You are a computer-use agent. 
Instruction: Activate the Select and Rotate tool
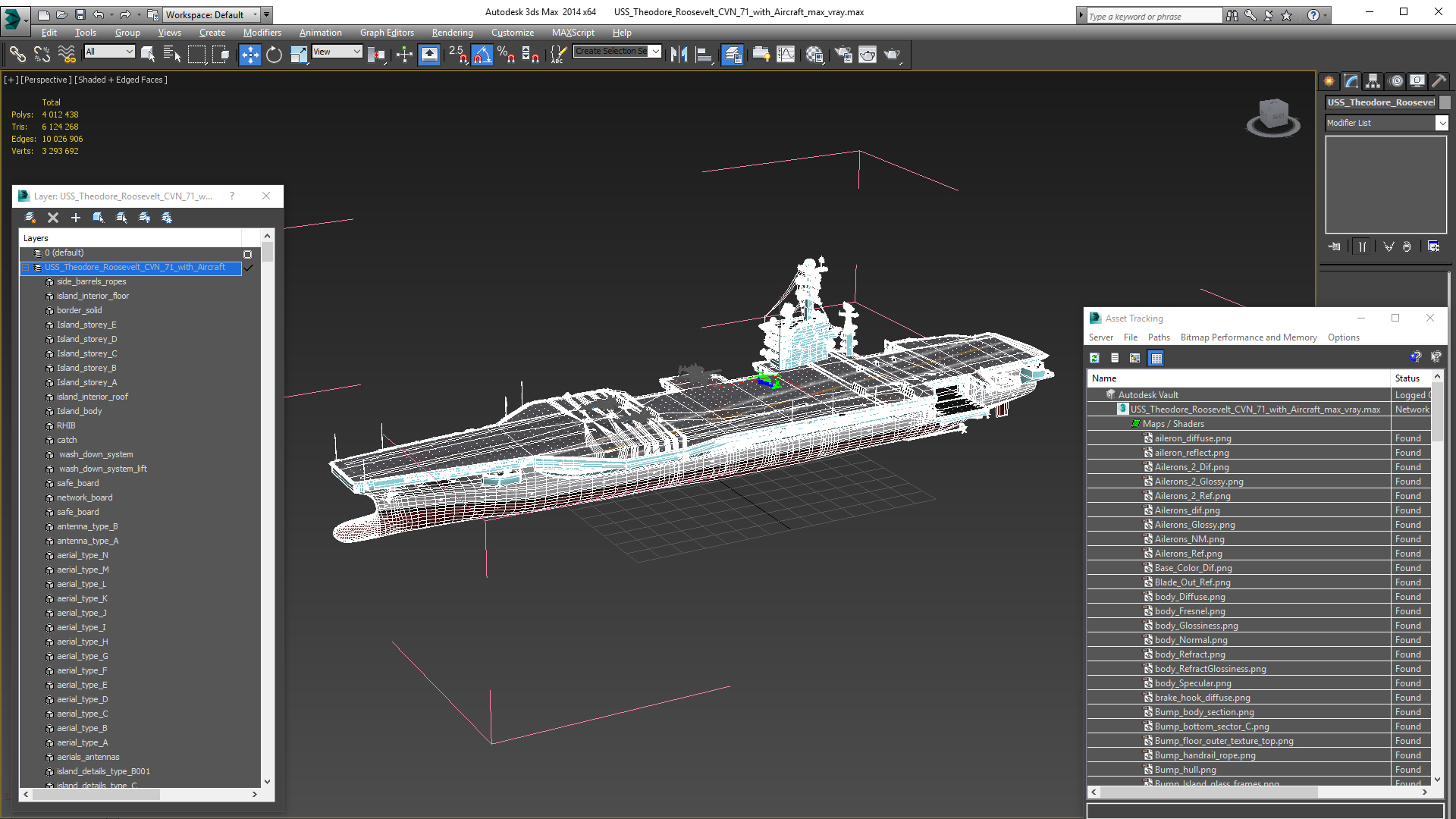coord(274,55)
